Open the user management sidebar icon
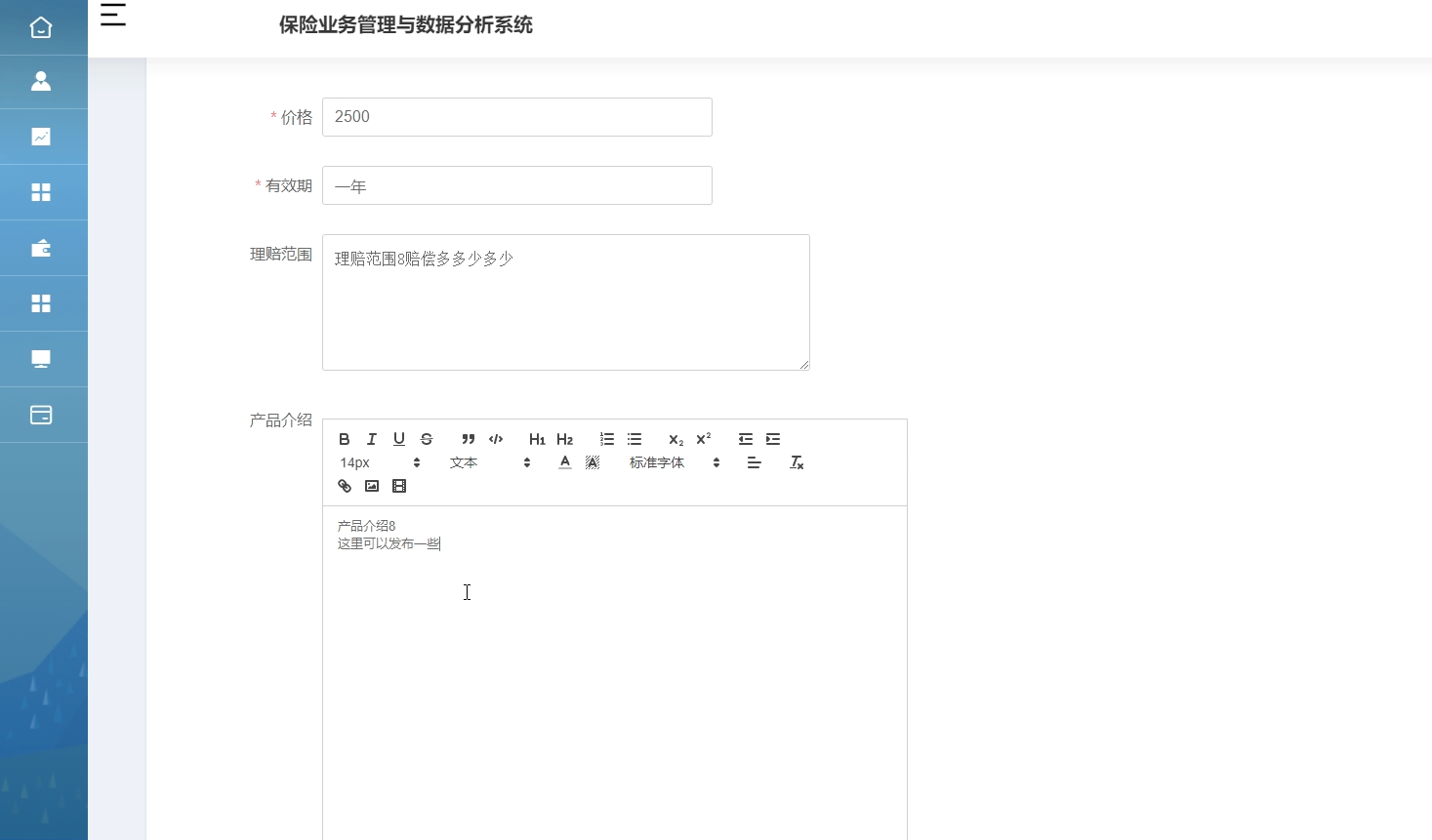The width and height of the screenshot is (1432, 840). click(41, 81)
